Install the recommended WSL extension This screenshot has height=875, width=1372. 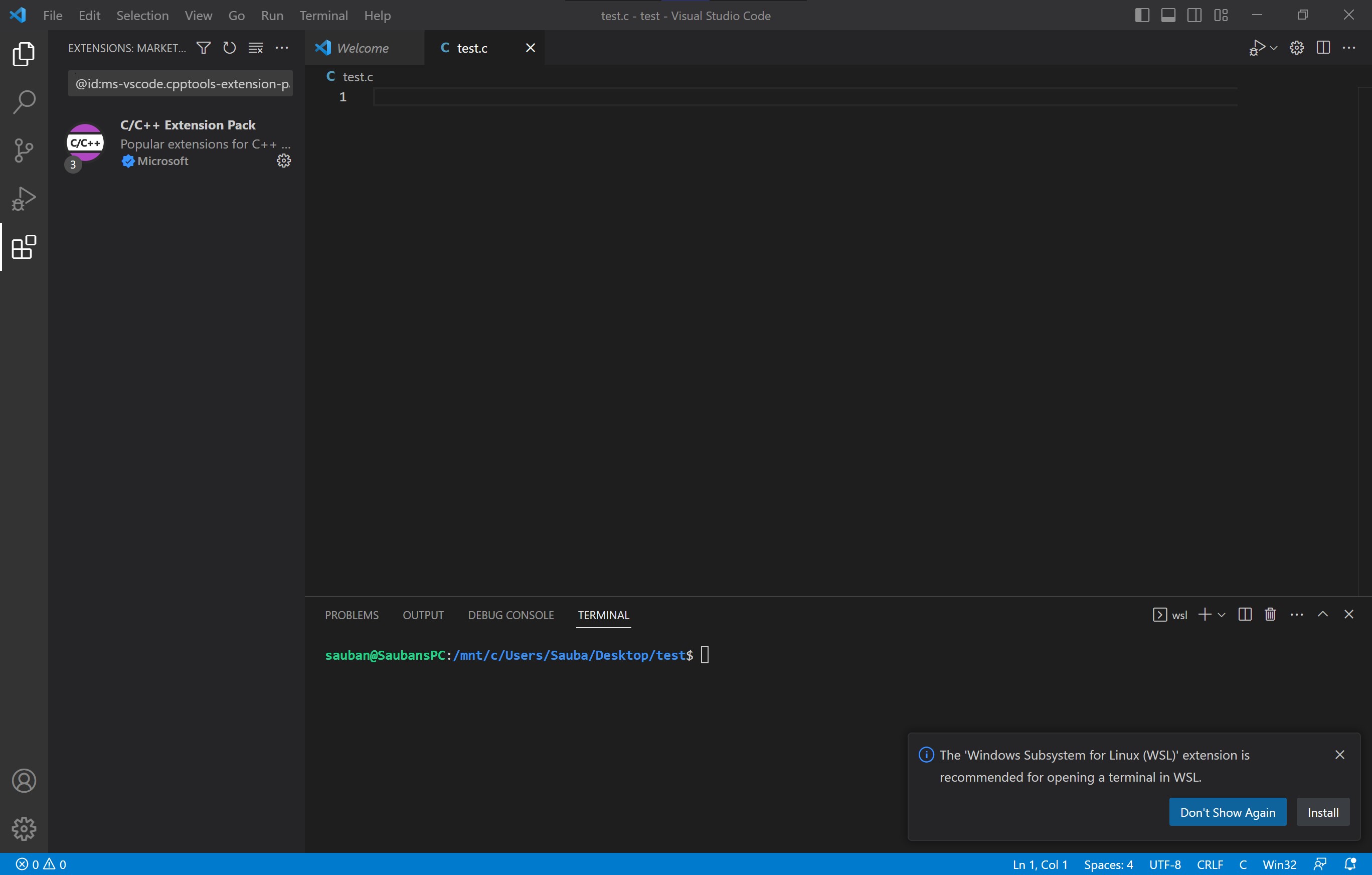coord(1322,812)
